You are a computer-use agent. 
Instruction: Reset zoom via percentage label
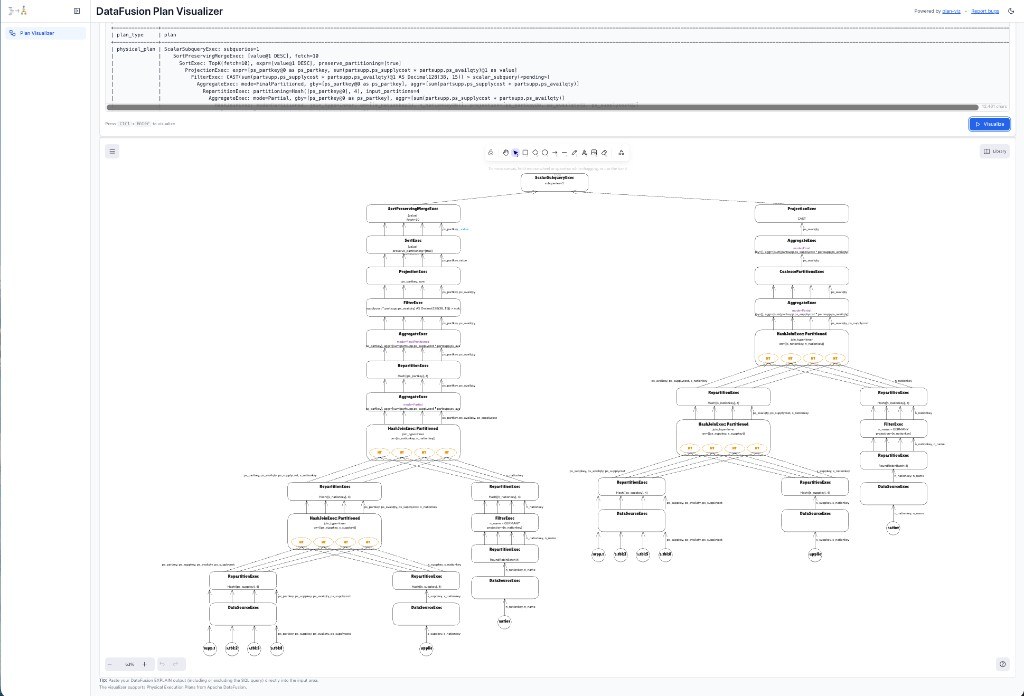129,664
